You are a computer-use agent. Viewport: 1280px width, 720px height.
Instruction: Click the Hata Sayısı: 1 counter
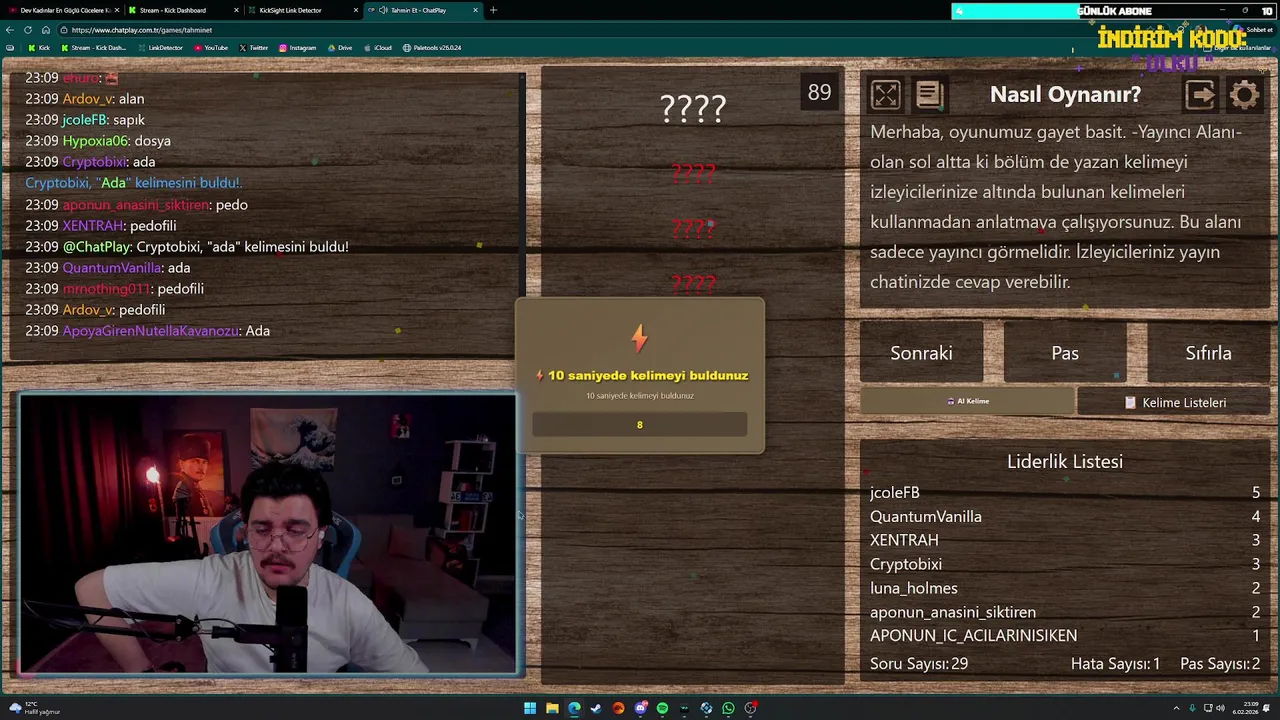click(1115, 664)
